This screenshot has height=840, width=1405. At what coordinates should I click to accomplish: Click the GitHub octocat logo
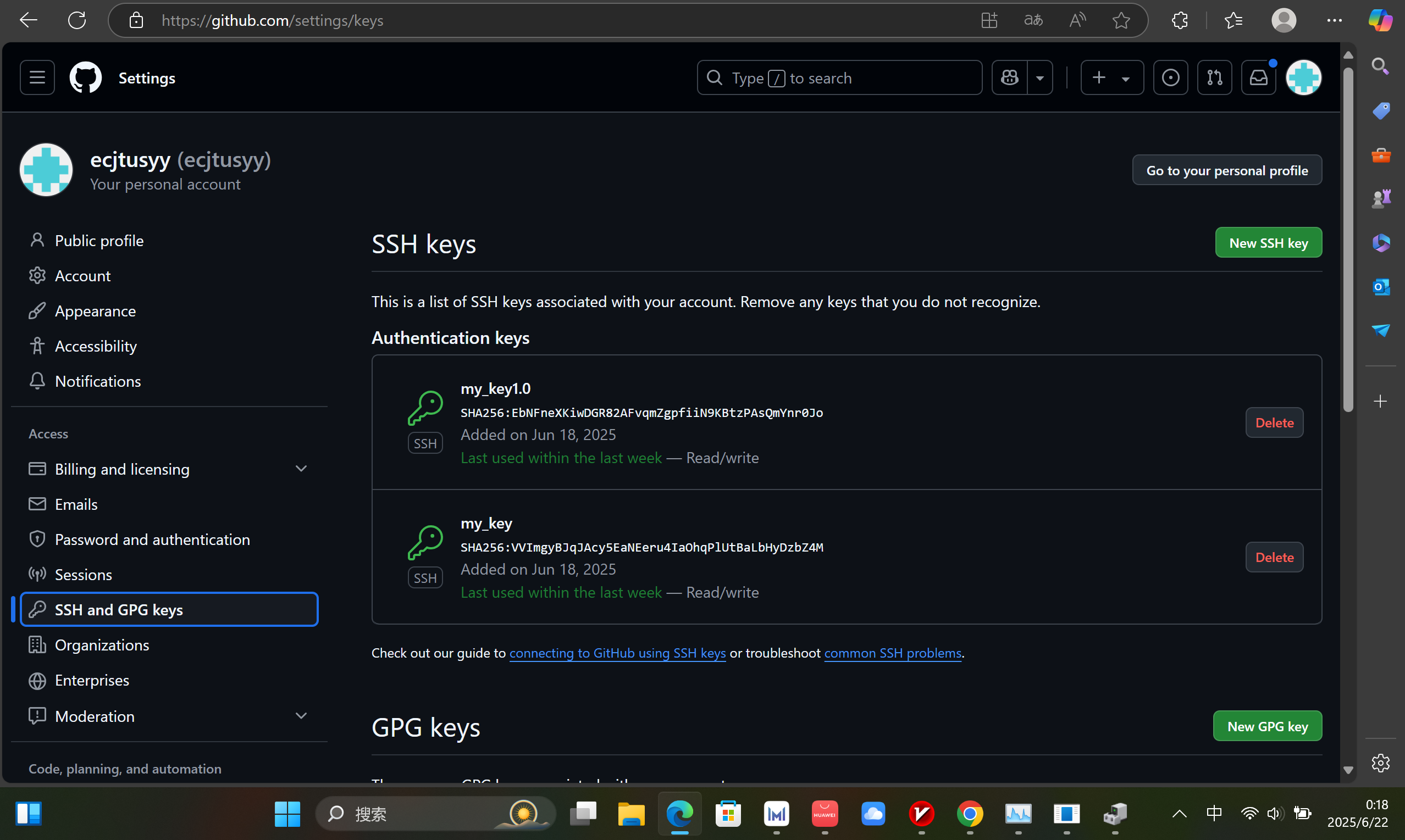point(85,77)
